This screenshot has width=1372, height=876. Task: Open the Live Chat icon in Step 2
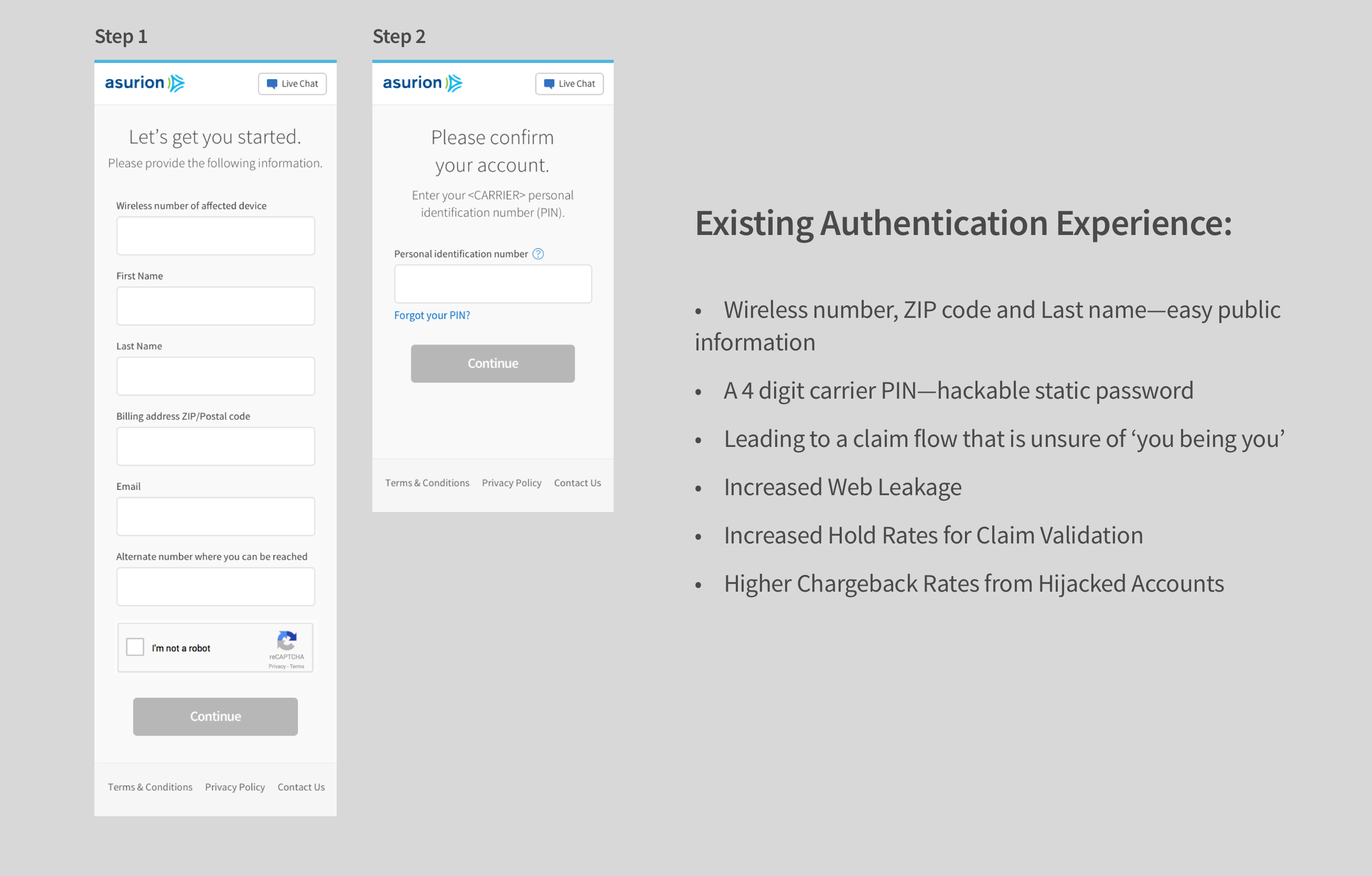[x=569, y=83]
